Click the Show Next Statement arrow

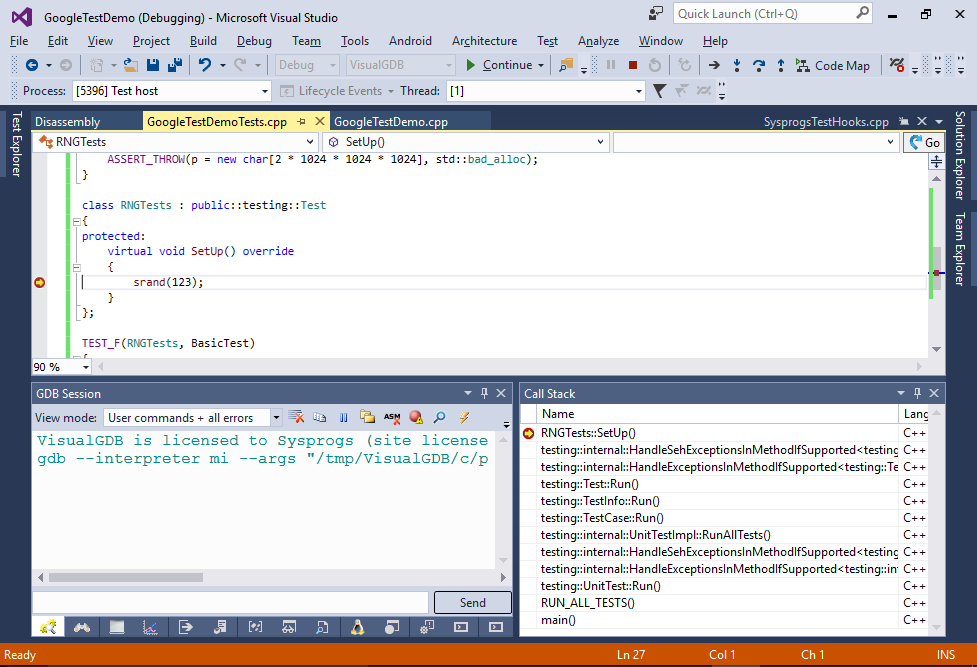(x=714, y=65)
